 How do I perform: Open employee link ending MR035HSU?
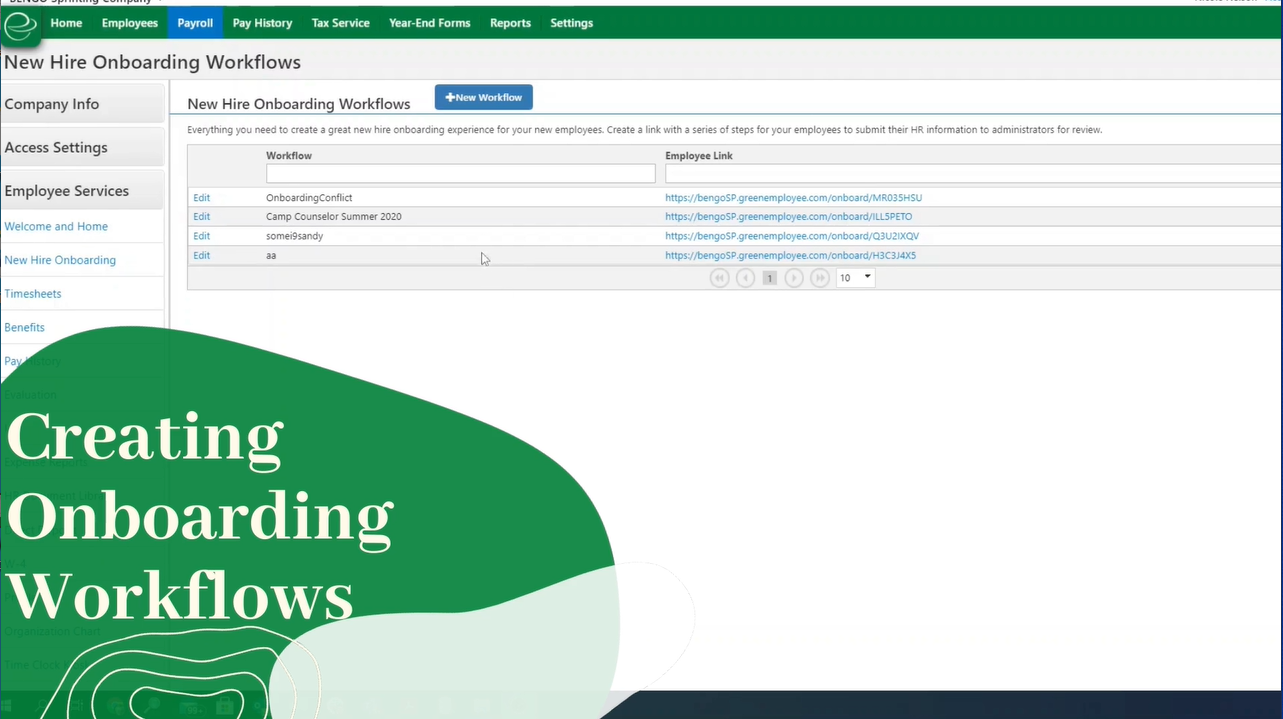[x=793, y=198]
